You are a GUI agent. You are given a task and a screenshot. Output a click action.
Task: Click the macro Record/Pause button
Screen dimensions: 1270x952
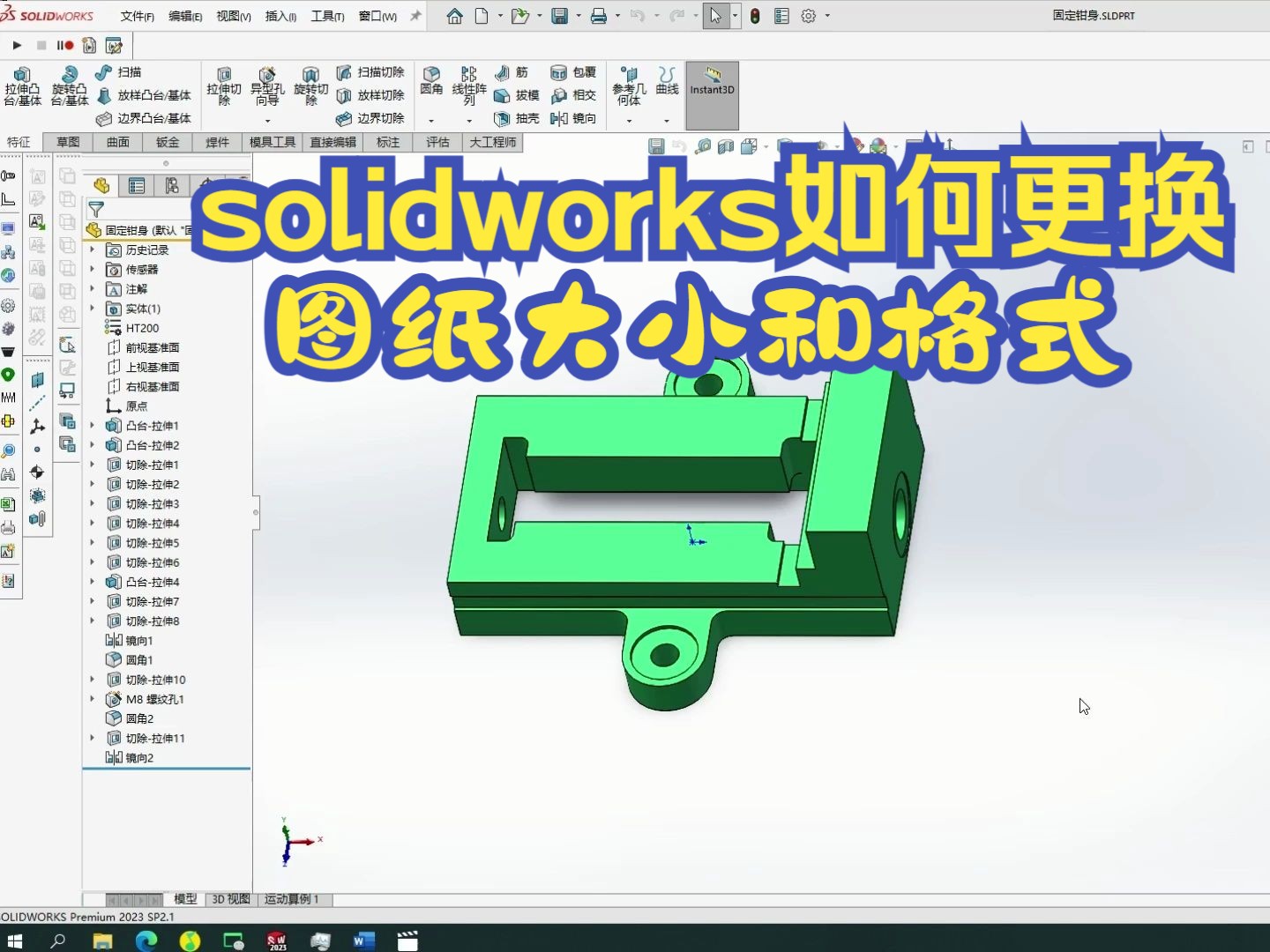[x=65, y=45]
